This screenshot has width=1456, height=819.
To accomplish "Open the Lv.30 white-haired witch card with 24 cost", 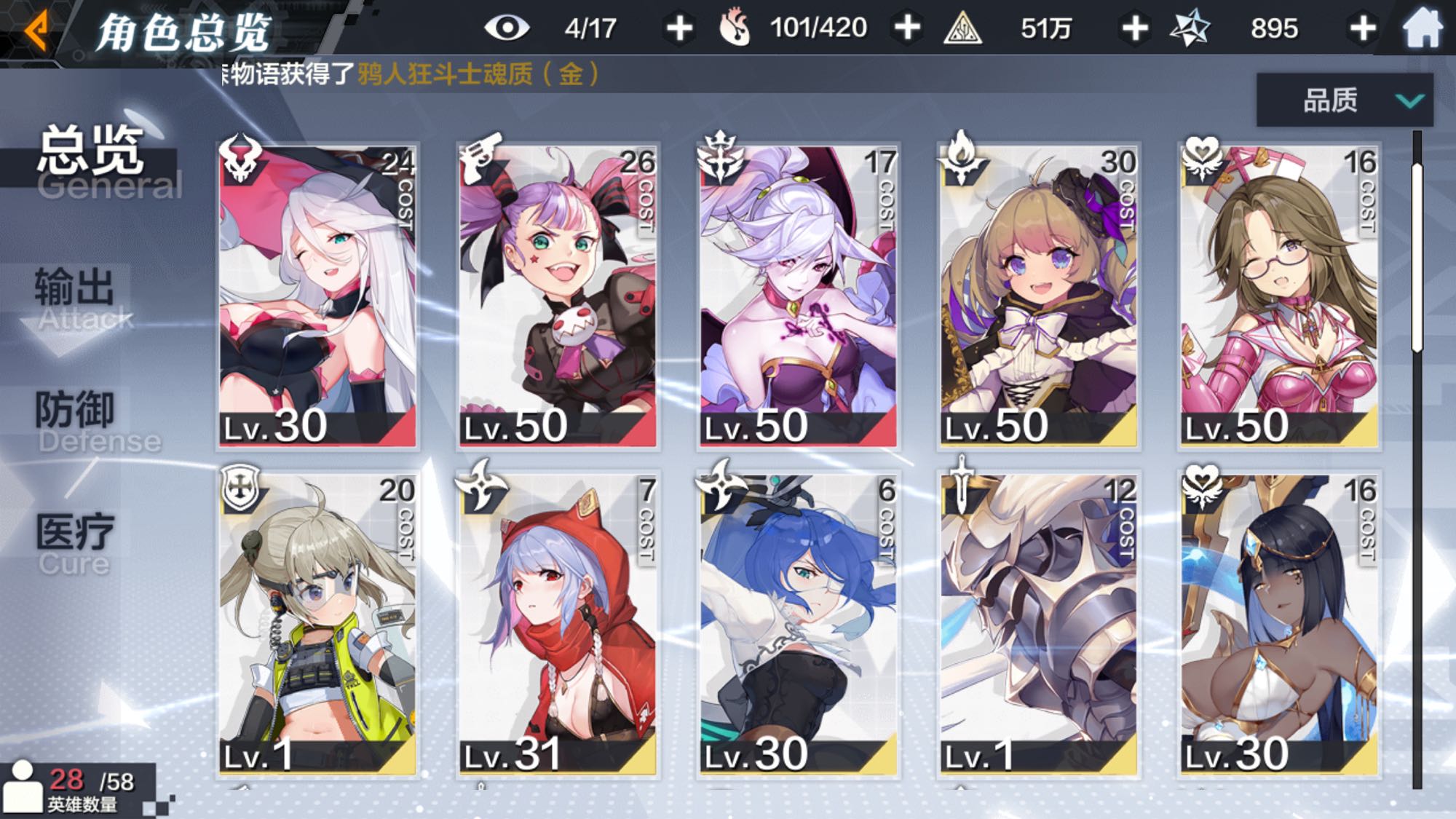I will (x=317, y=296).
